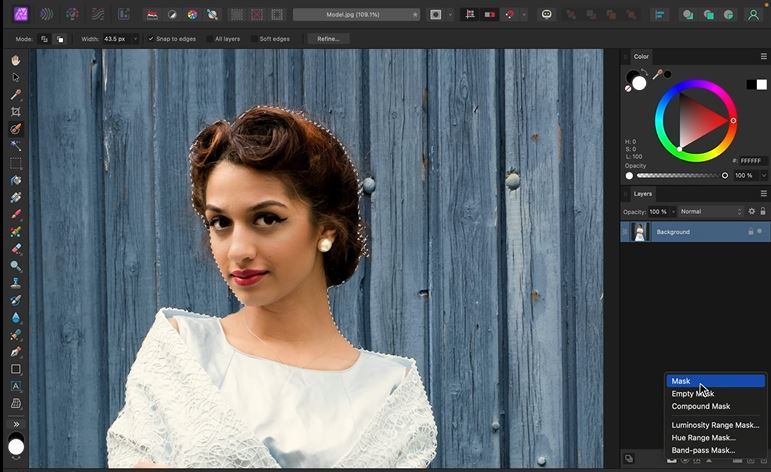The height and width of the screenshot is (472, 771).
Task: Apply Auto Levels from the toolbar
Action: 152,15
